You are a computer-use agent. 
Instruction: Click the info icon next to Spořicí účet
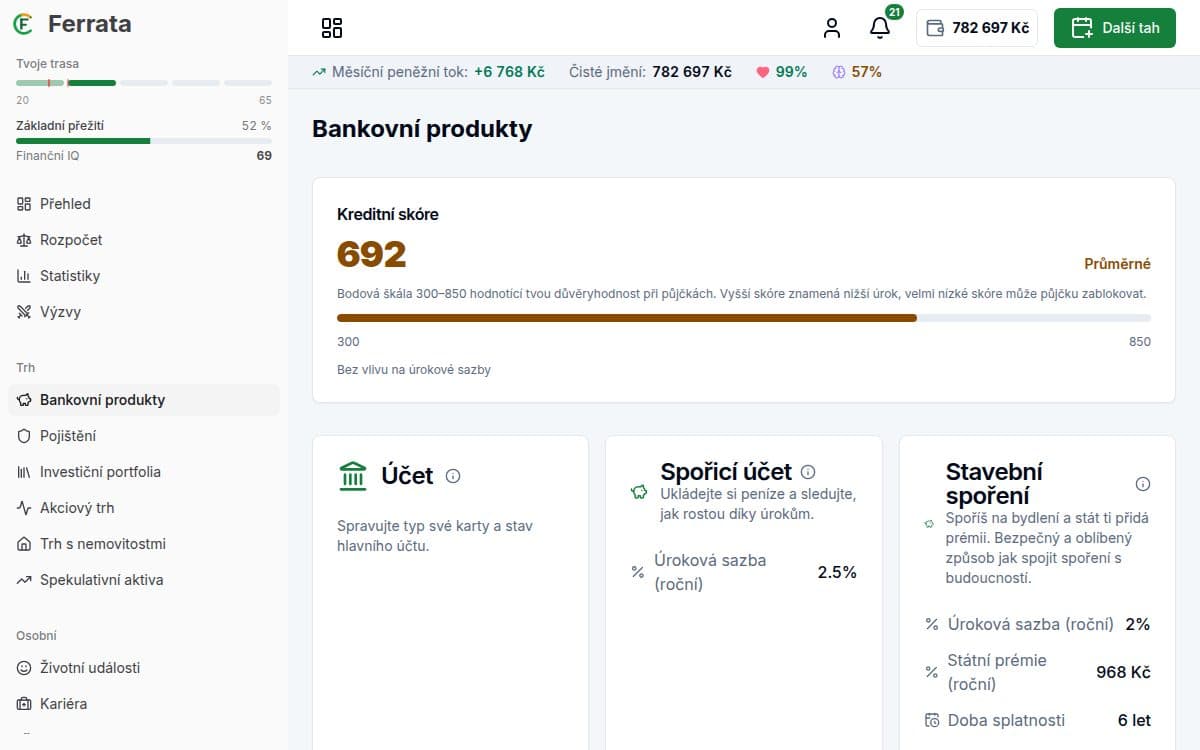point(808,472)
